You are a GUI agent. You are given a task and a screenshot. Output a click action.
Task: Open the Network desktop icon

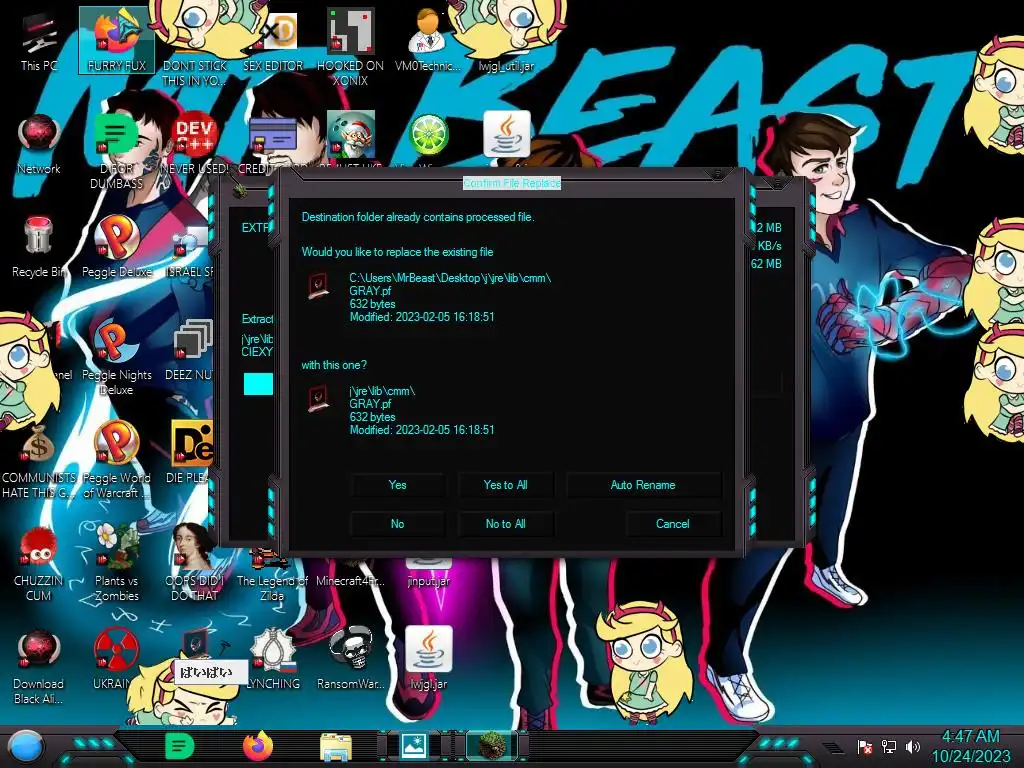pyautogui.click(x=39, y=144)
